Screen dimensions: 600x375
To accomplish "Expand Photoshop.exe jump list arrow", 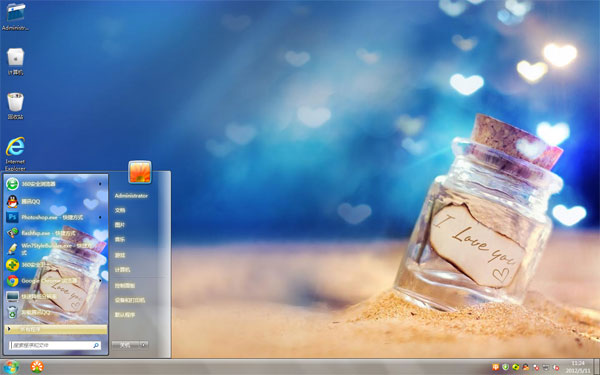I will (x=100, y=217).
